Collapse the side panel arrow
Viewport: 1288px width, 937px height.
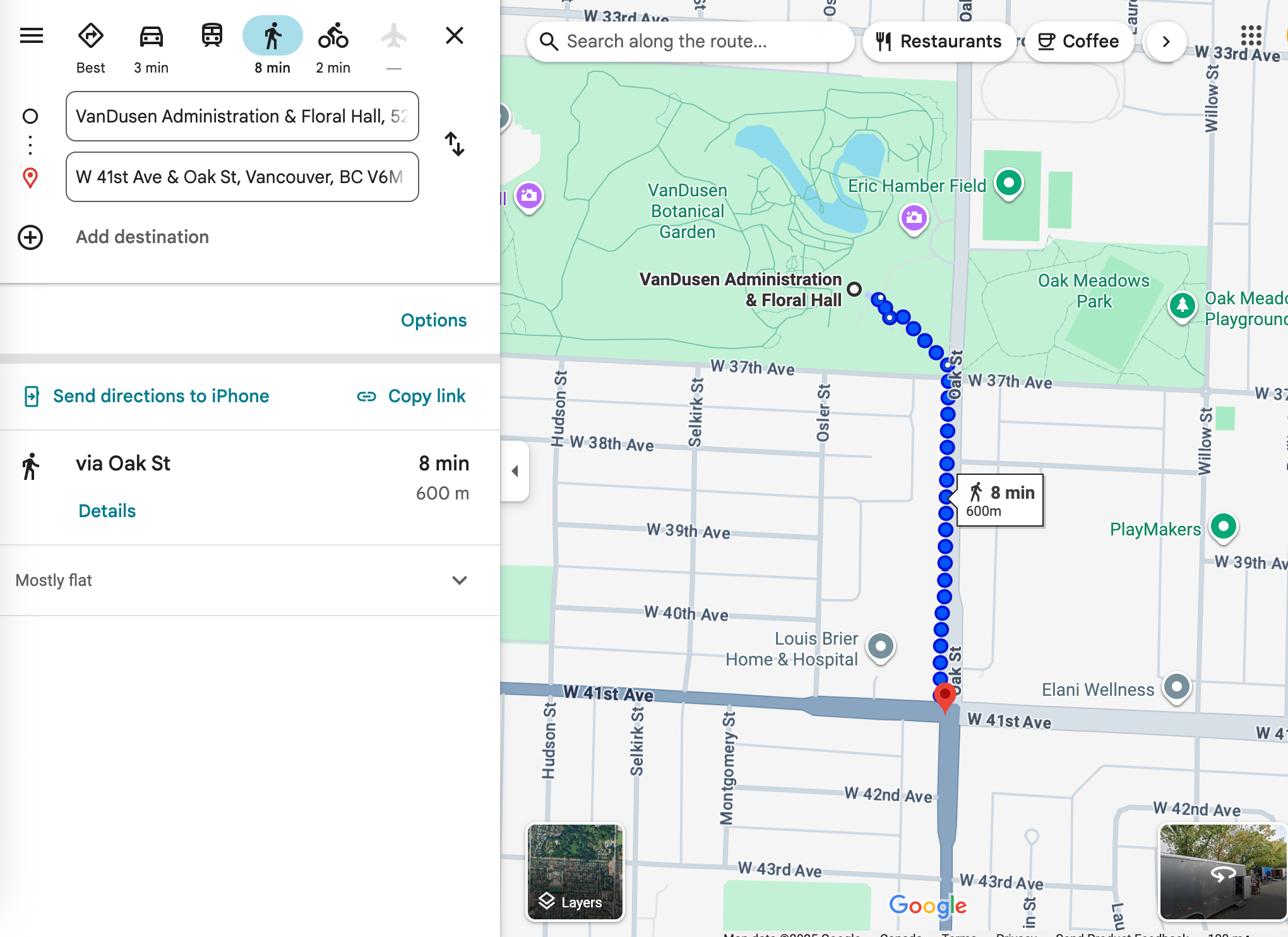515,471
